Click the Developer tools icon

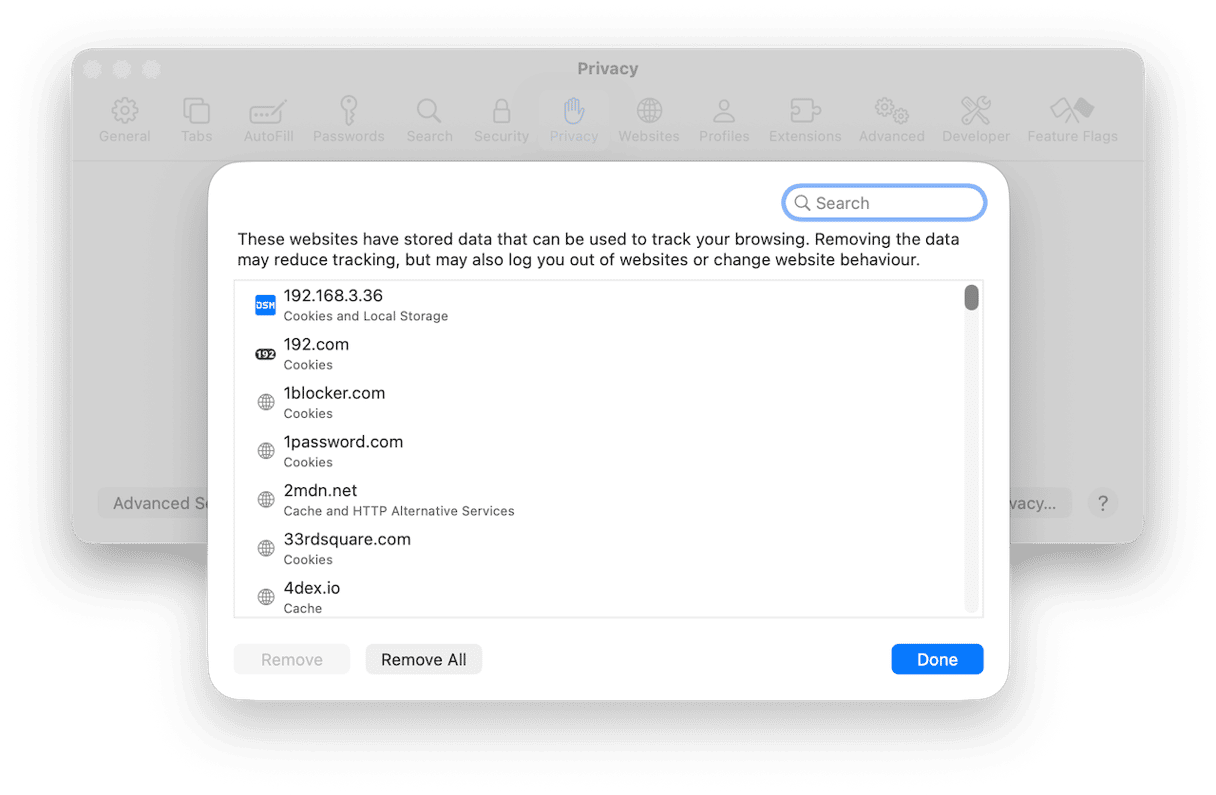point(976,111)
